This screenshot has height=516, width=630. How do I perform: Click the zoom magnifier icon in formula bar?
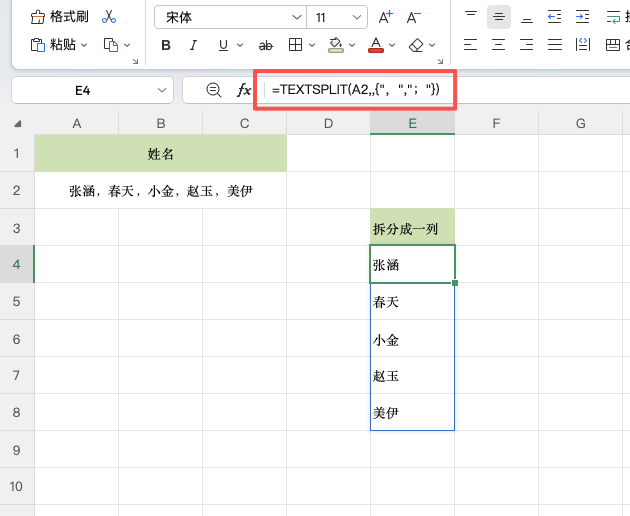coord(214,90)
